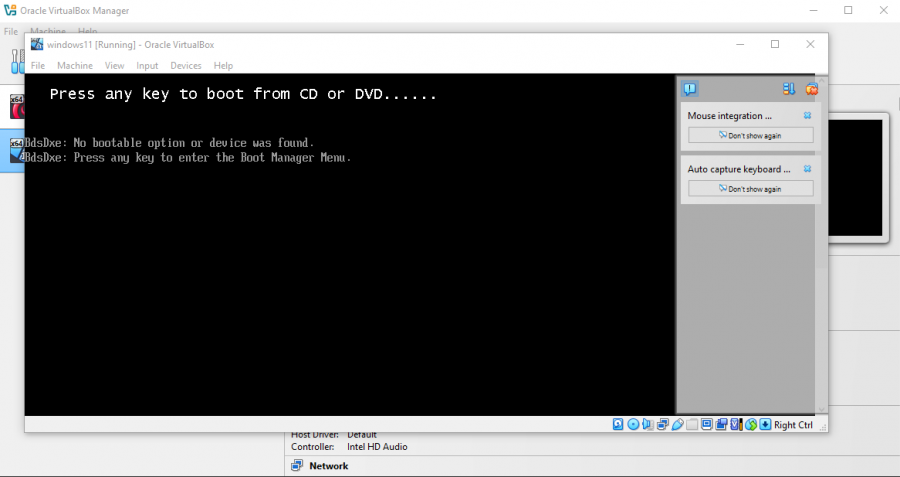Click the hard disk activity status icon
Screen dimensions: 900x477
click(618, 424)
